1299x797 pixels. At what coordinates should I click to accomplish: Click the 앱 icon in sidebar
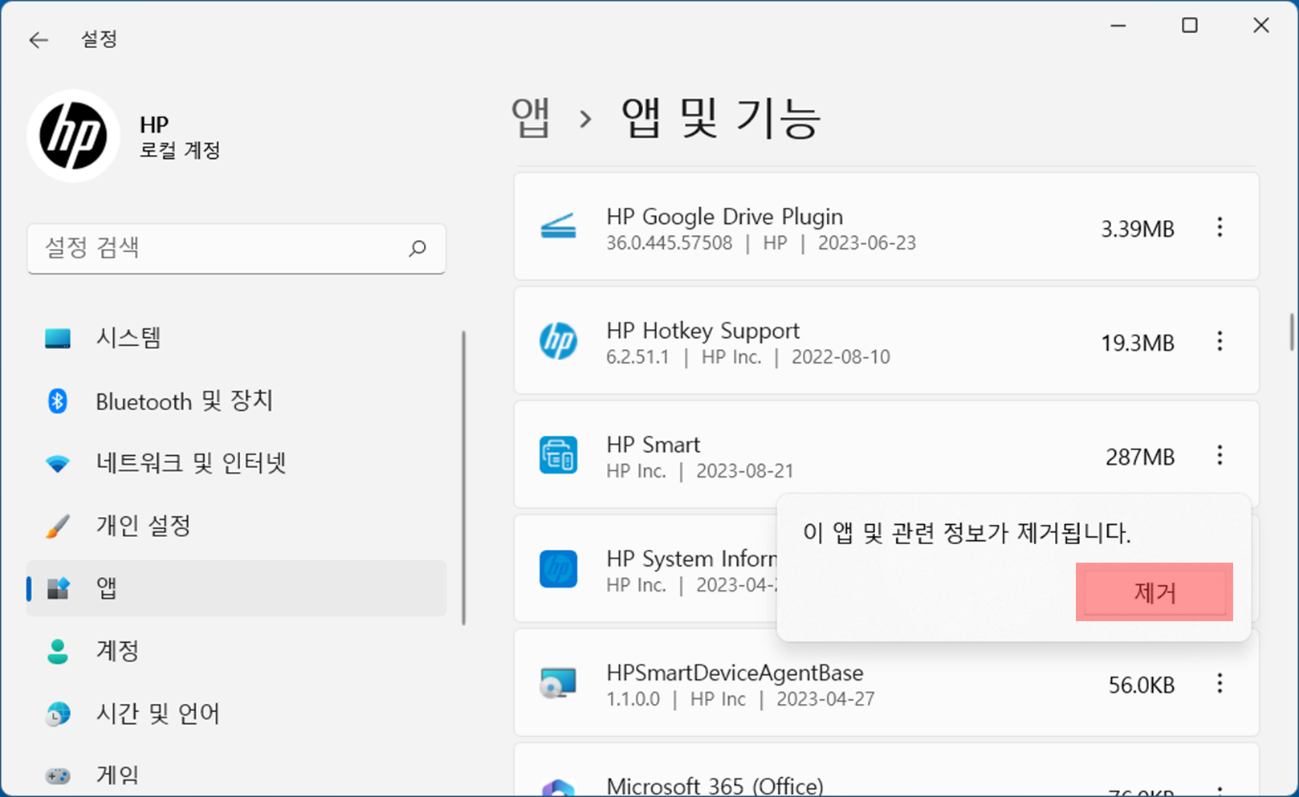58,588
